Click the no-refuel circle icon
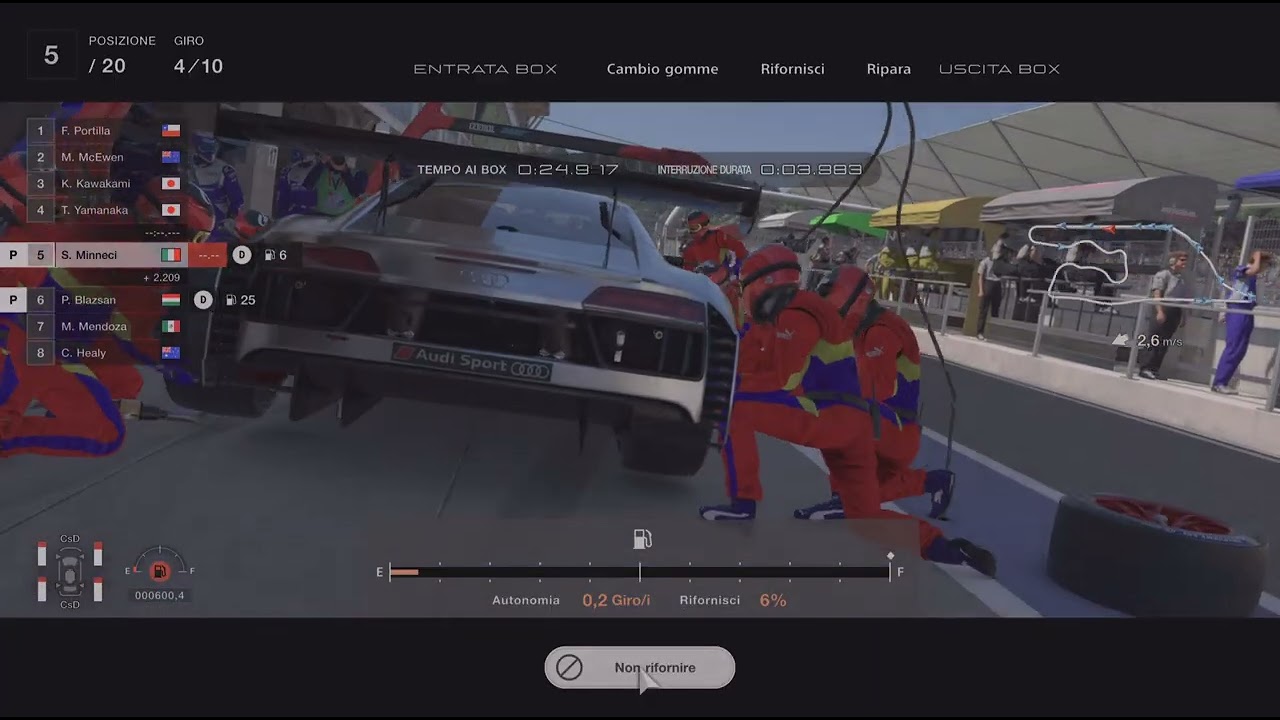 [569, 667]
